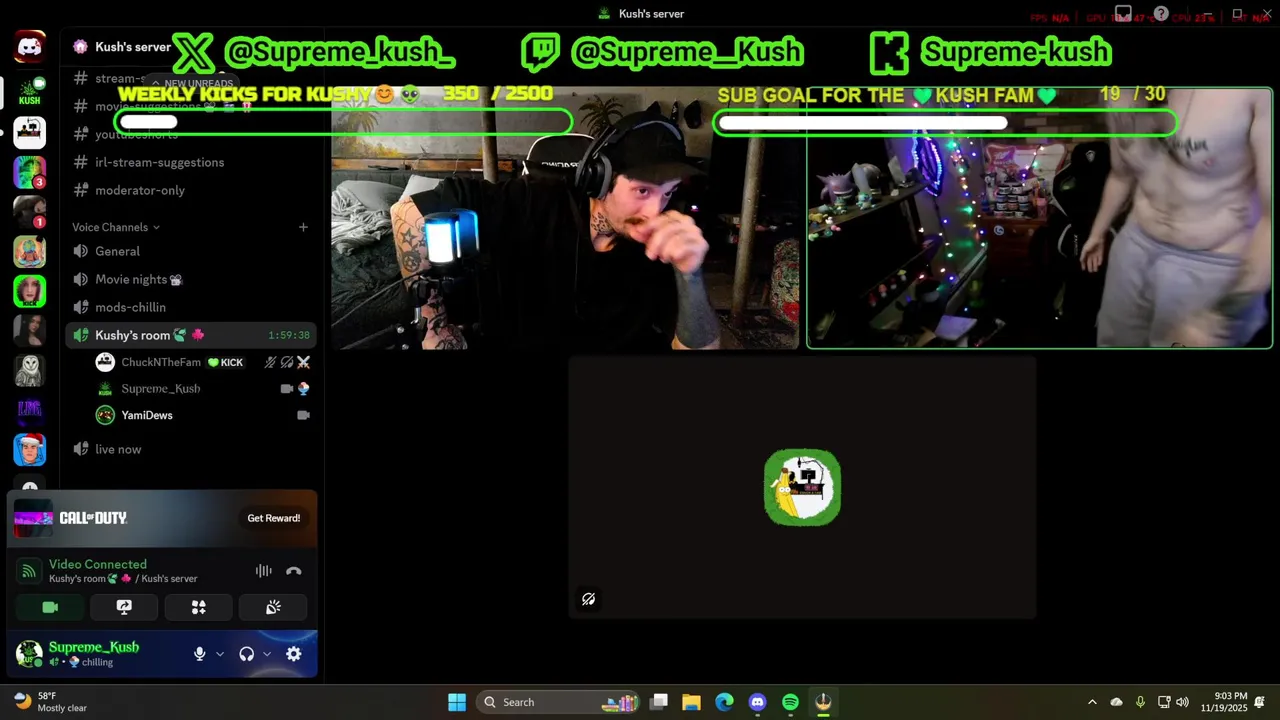Jump to NEW UNREADS indicator
This screenshot has width=1280, height=720.
point(193,84)
